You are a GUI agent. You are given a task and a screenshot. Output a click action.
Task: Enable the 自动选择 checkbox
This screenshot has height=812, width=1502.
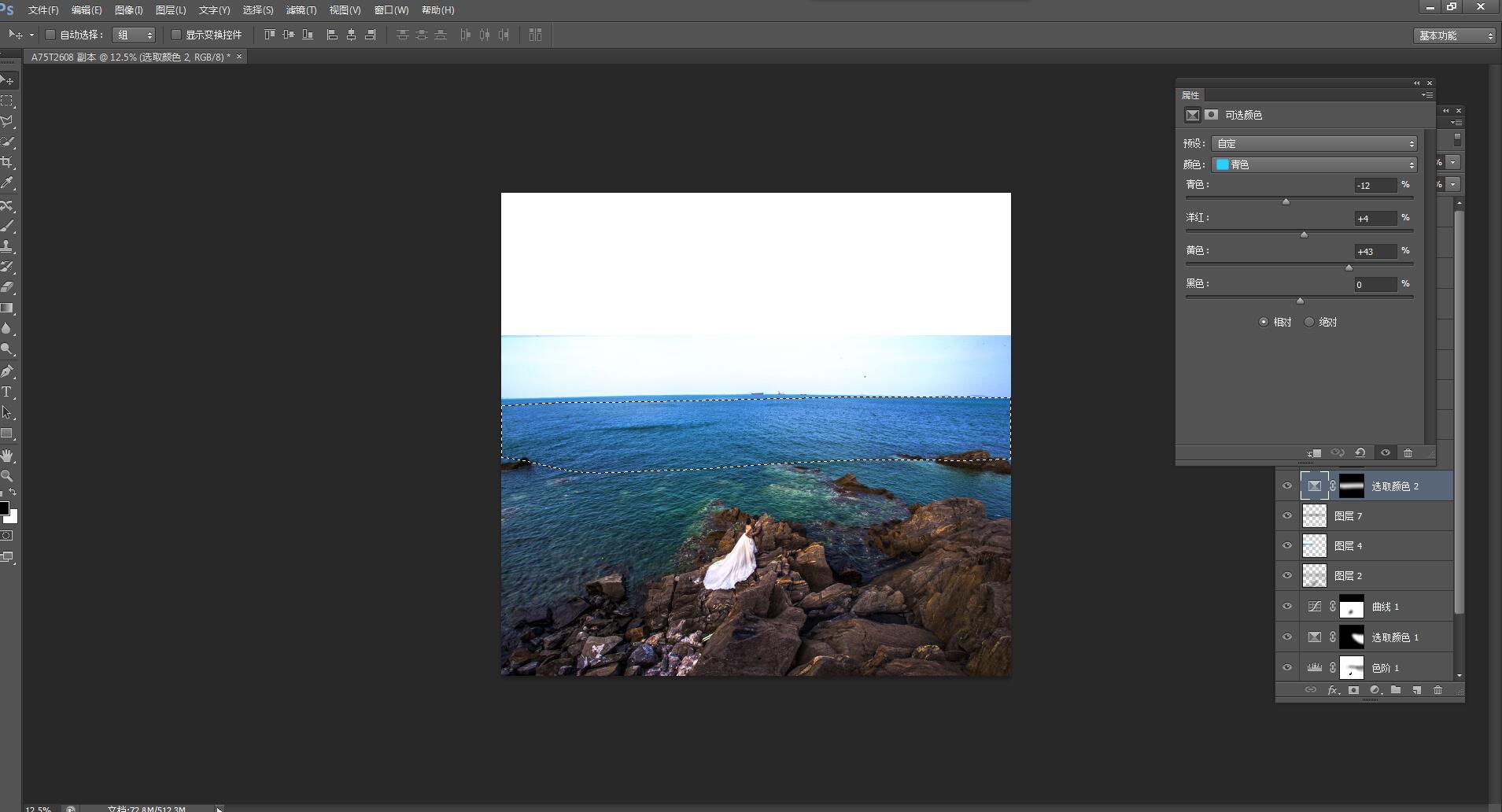(50, 35)
